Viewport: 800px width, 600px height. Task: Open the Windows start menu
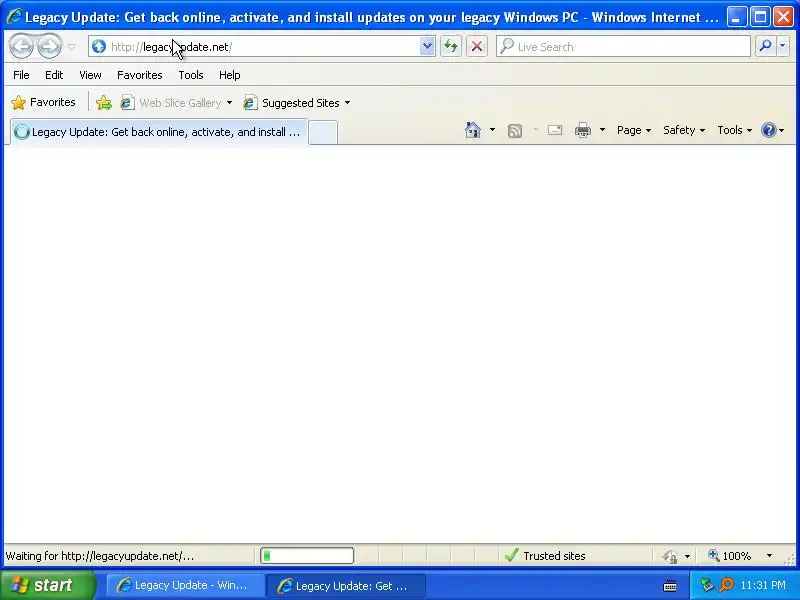pos(47,585)
